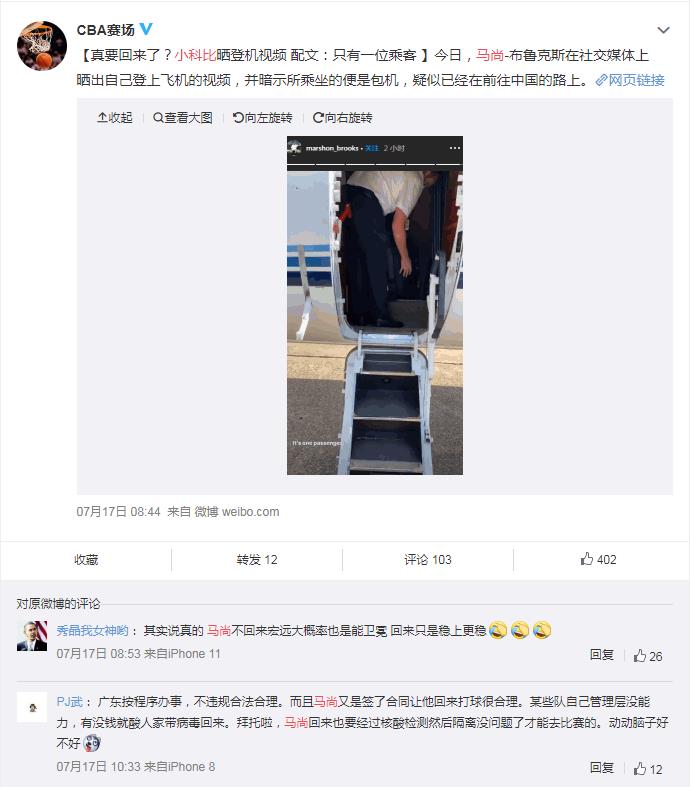Like PJ武's comment with 12 likes
The image size is (690, 787).
click(x=648, y=769)
